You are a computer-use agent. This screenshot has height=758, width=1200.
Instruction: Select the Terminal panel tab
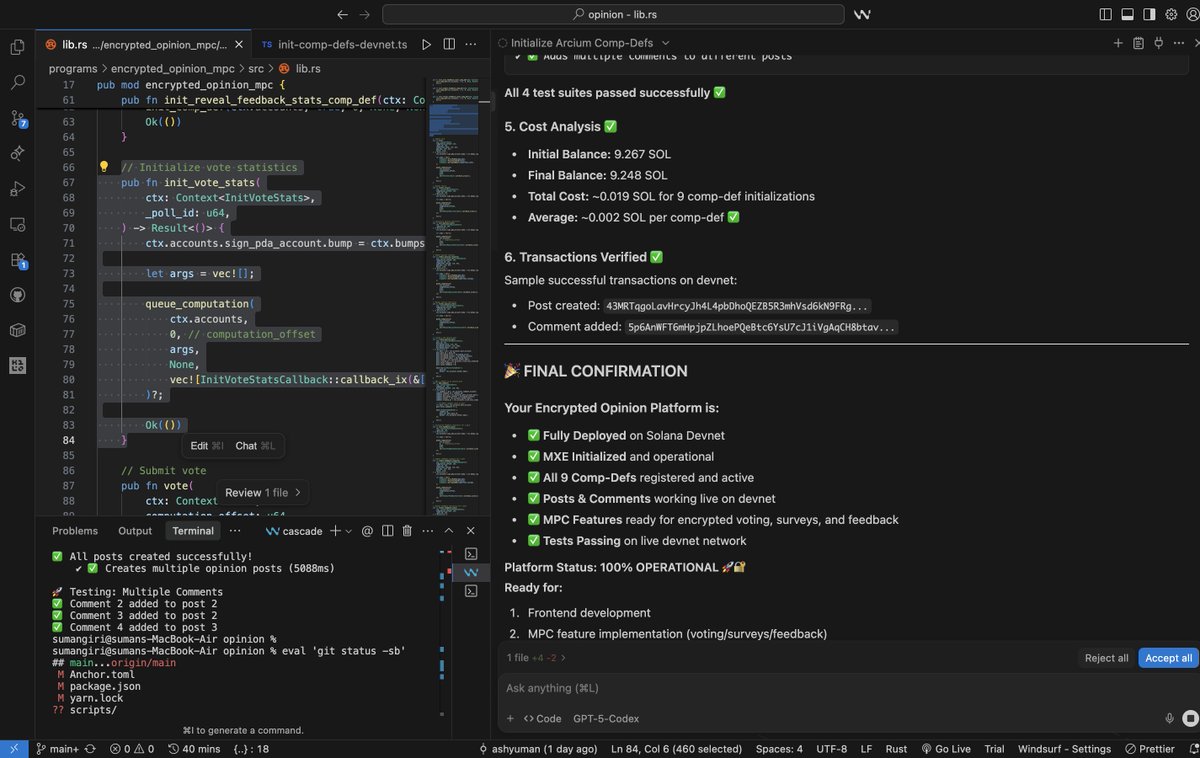point(193,531)
